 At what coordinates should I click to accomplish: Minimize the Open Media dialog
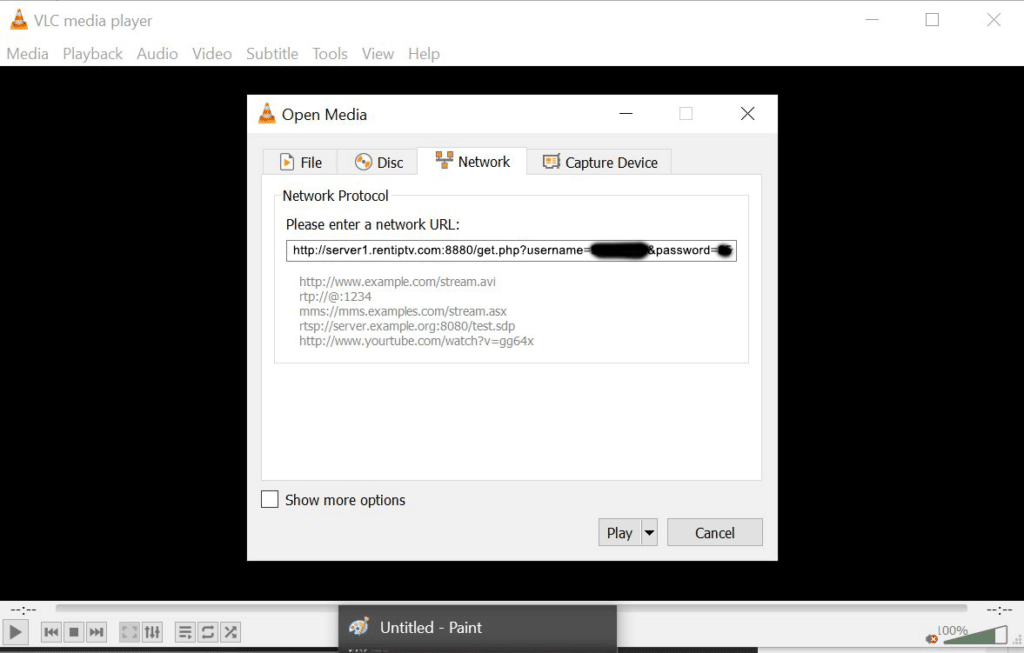pyautogui.click(x=626, y=114)
